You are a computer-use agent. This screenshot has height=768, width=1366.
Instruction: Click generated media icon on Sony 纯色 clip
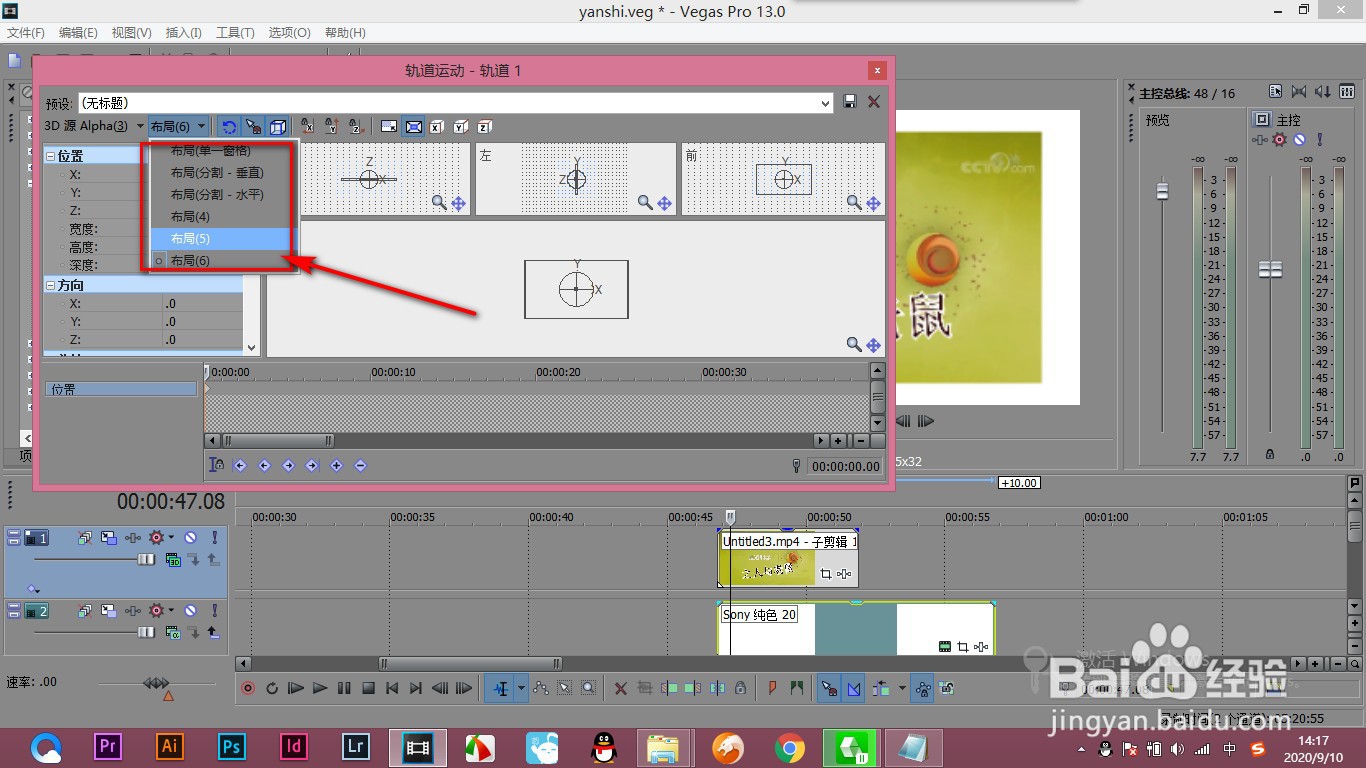pyautogui.click(x=945, y=646)
